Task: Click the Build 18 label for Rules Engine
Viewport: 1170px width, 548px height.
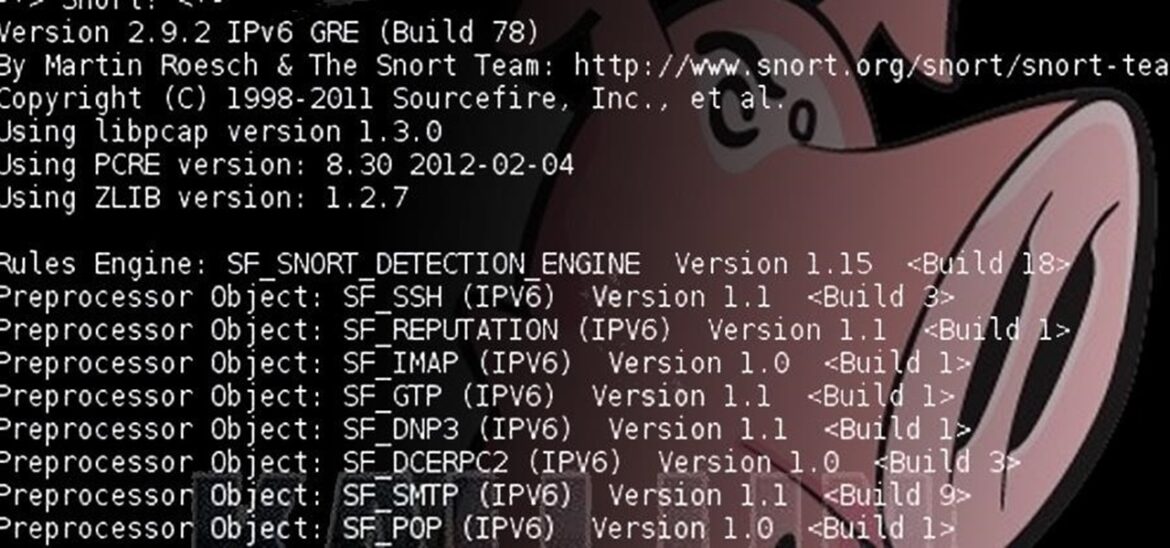Action: click(988, 264)
